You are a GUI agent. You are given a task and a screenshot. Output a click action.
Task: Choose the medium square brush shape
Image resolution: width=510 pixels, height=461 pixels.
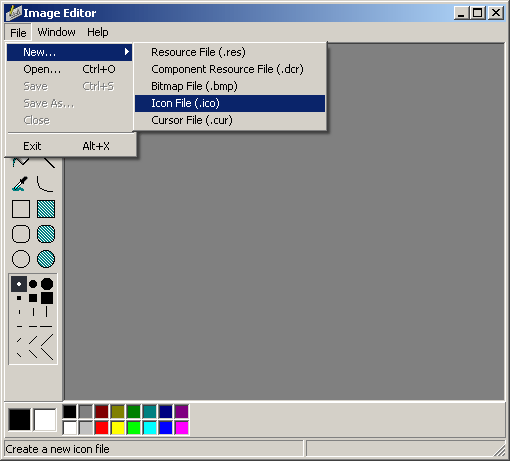point(33,298)
